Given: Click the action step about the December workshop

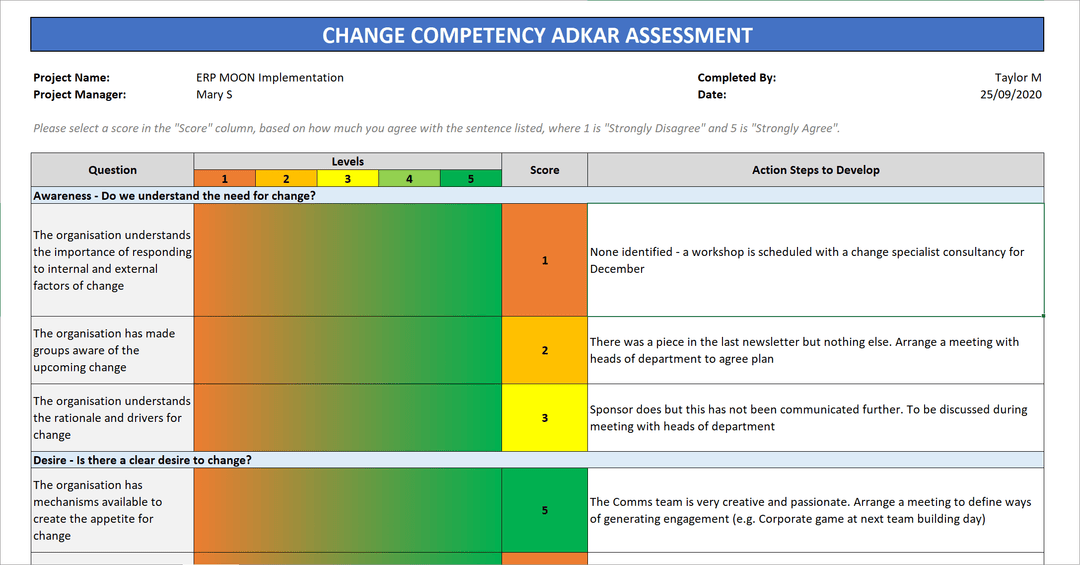Looking at the screenshot, I should (806, 260).
